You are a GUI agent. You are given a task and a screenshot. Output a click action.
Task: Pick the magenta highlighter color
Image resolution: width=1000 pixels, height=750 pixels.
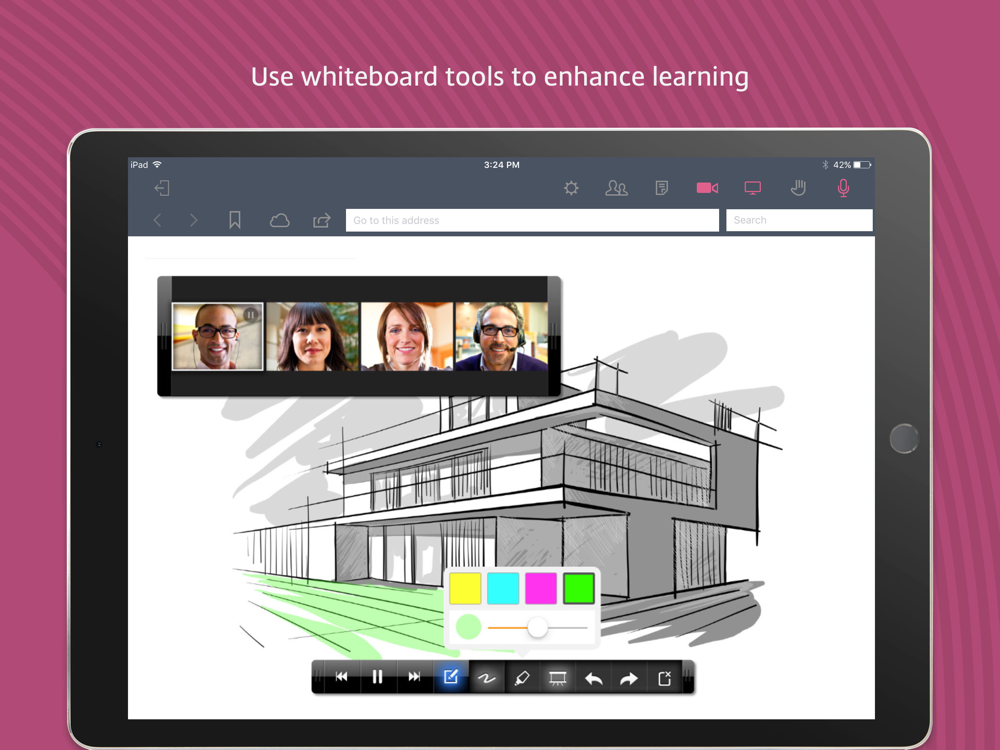(541, 588)
